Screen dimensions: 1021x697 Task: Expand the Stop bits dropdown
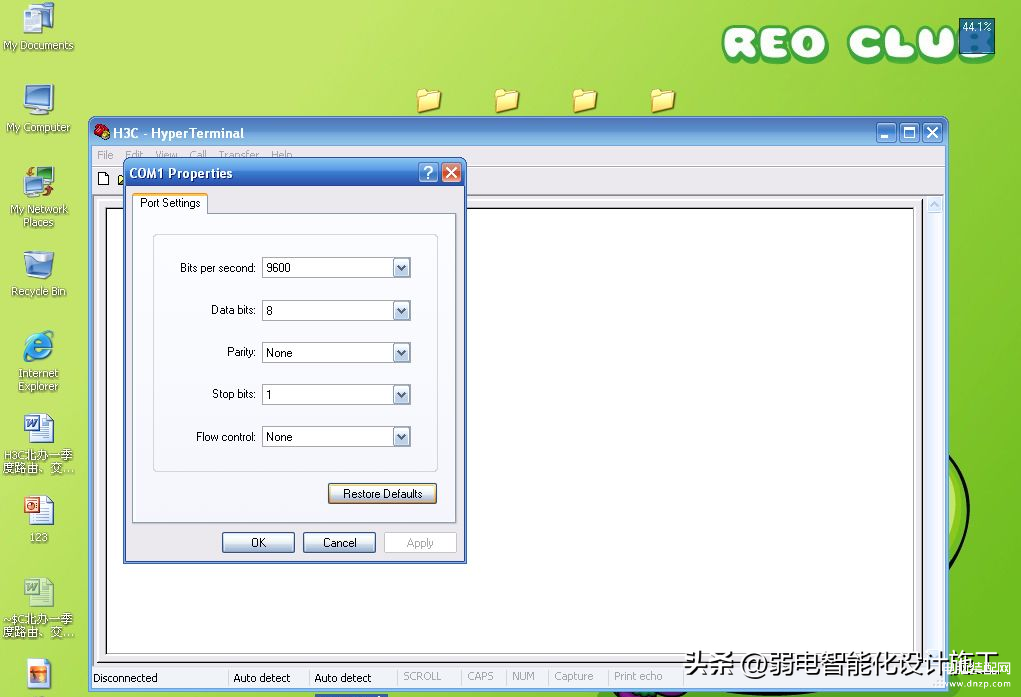click(x=402, y=395)
